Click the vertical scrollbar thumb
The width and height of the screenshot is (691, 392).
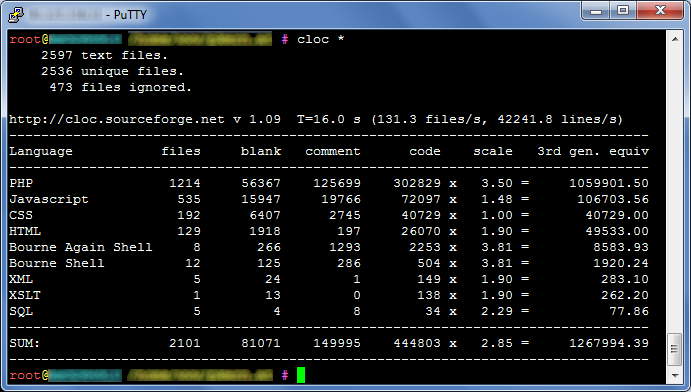point(675,349)
